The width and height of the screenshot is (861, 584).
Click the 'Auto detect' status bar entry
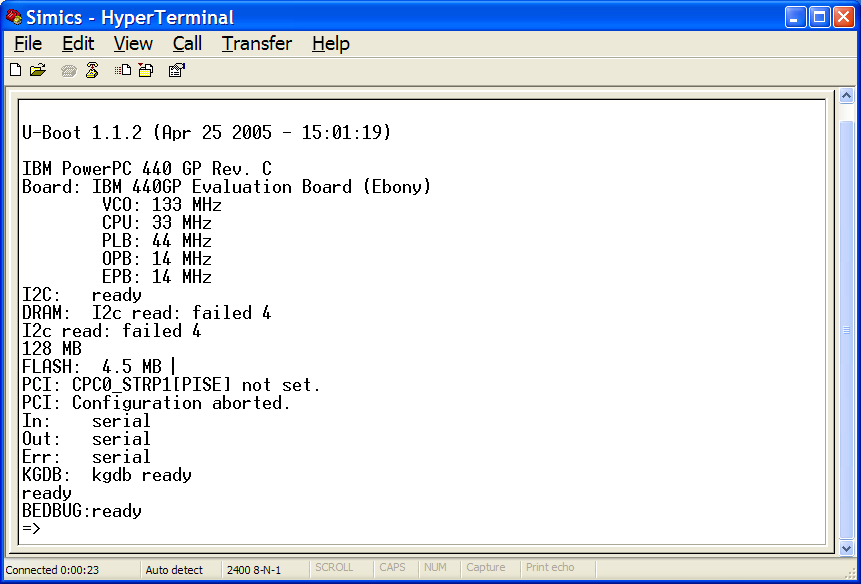tap(174, 570)
